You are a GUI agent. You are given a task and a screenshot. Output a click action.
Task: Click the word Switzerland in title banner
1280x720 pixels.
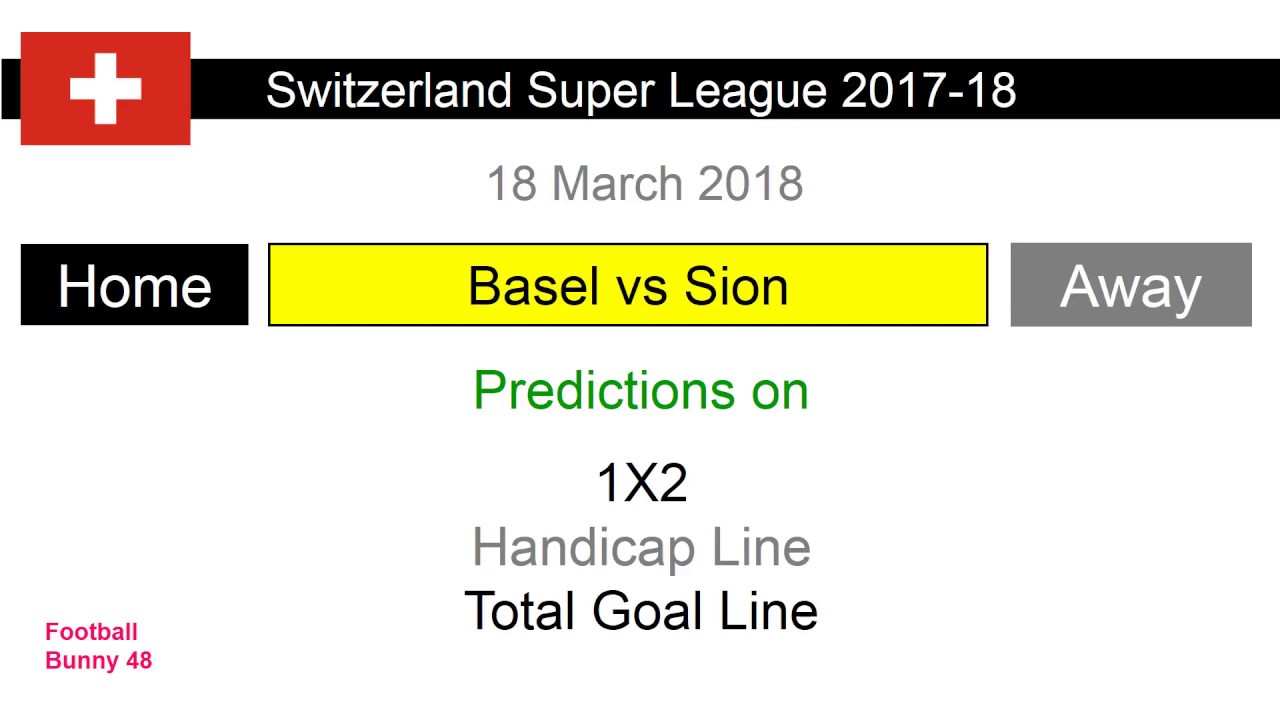point(389,90)
